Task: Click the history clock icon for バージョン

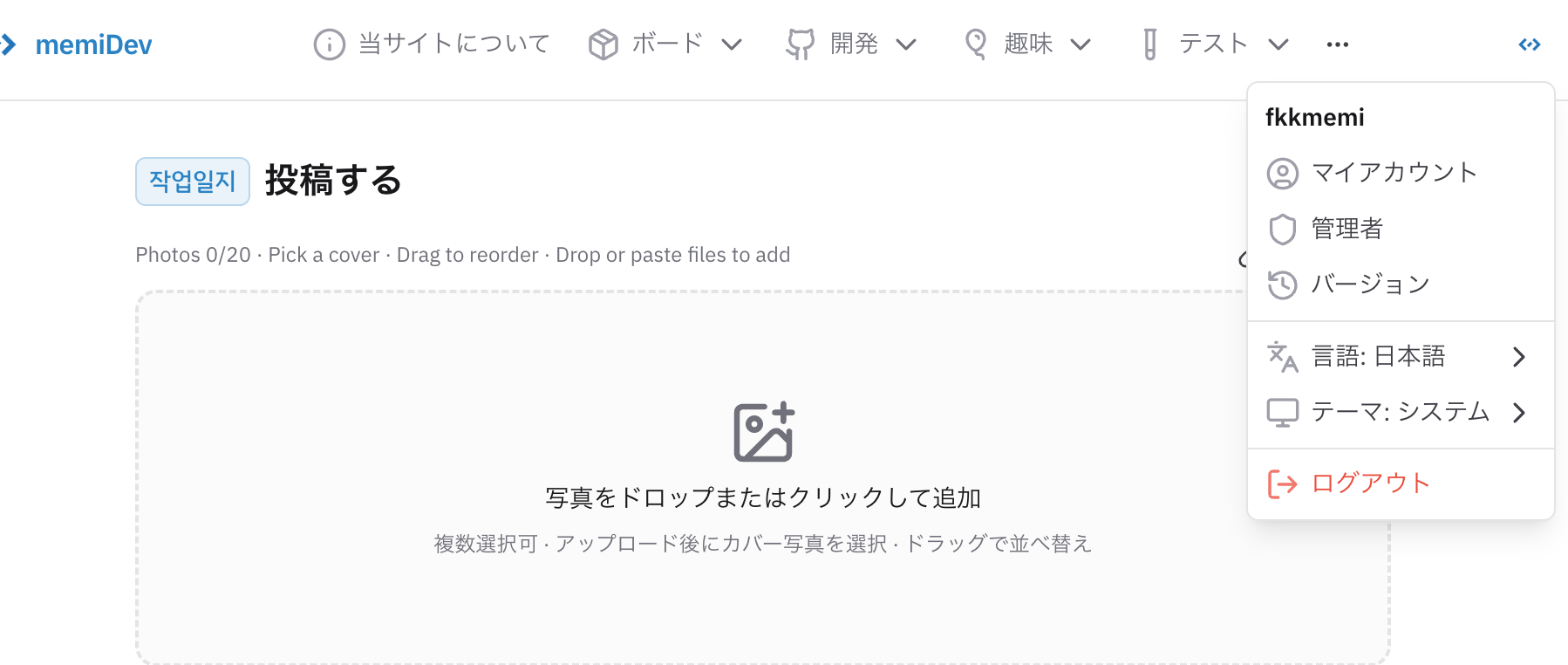Action: tap(1283, 285)
